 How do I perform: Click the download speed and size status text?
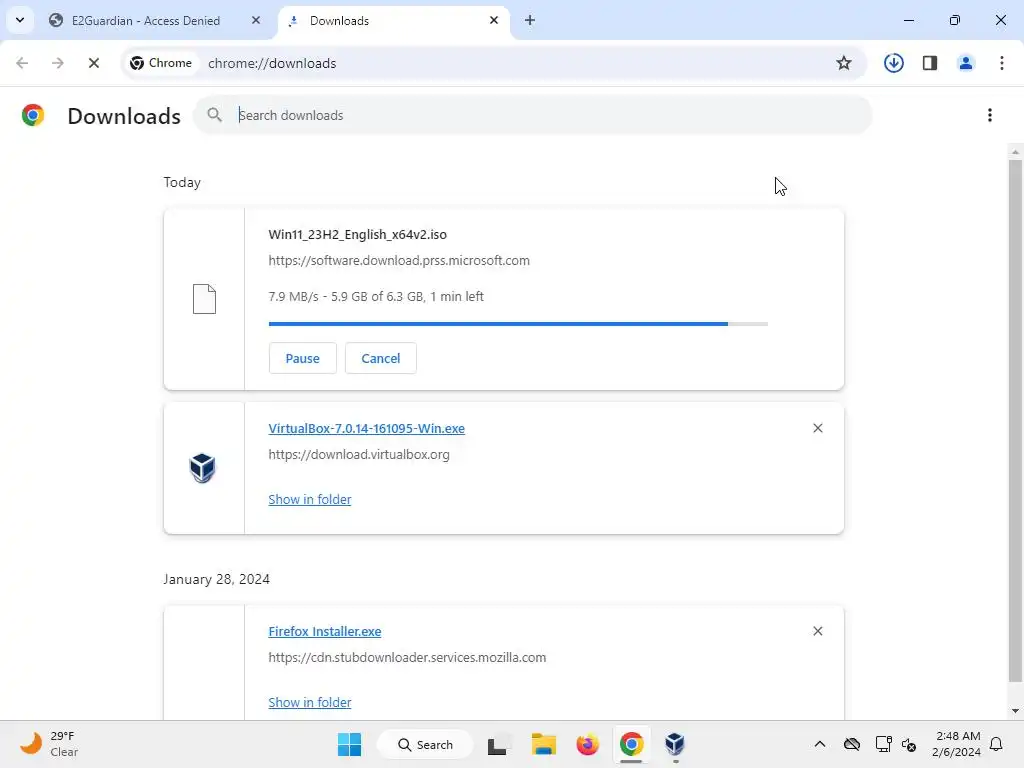coord(376,296)
